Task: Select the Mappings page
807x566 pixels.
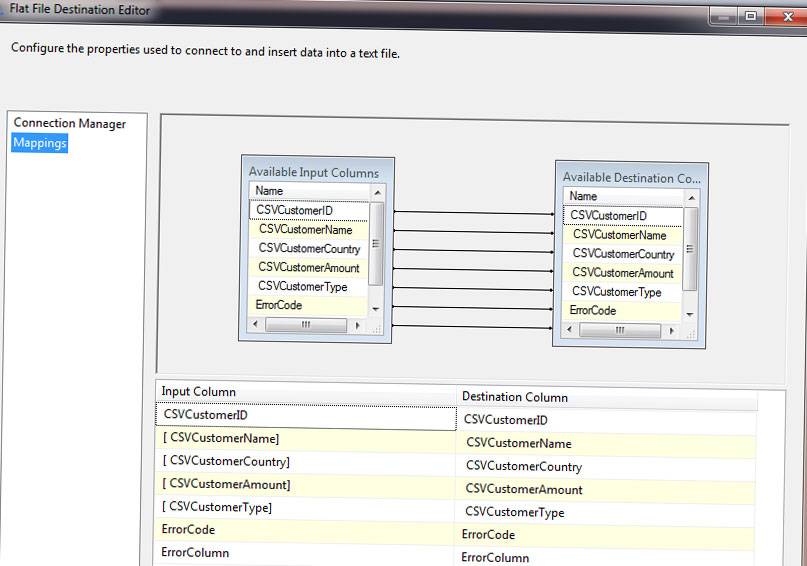Action: (40, 143)
